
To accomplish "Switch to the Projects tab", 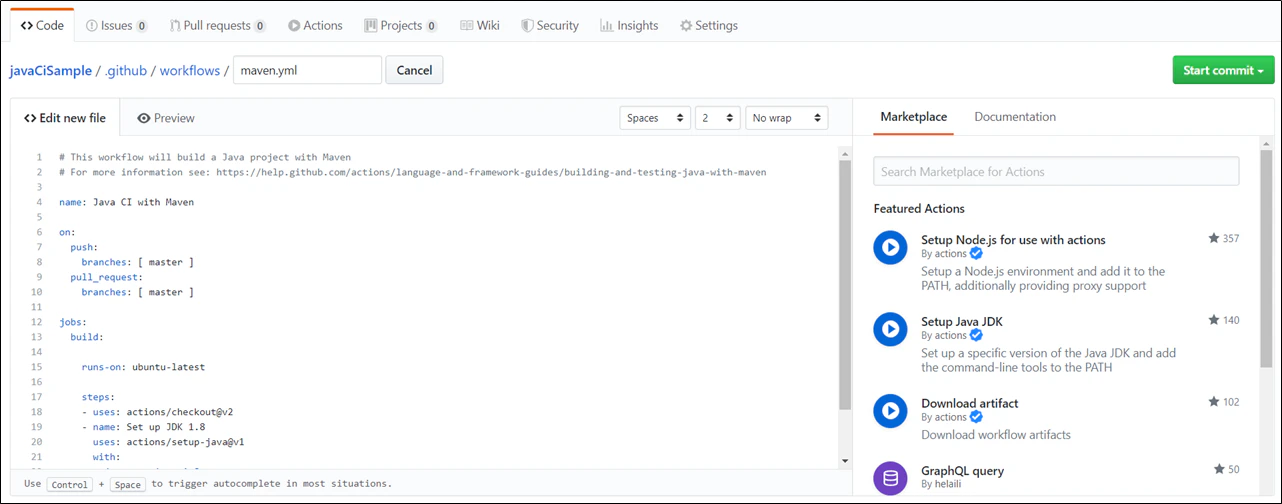I will click(x=401, y=25).
